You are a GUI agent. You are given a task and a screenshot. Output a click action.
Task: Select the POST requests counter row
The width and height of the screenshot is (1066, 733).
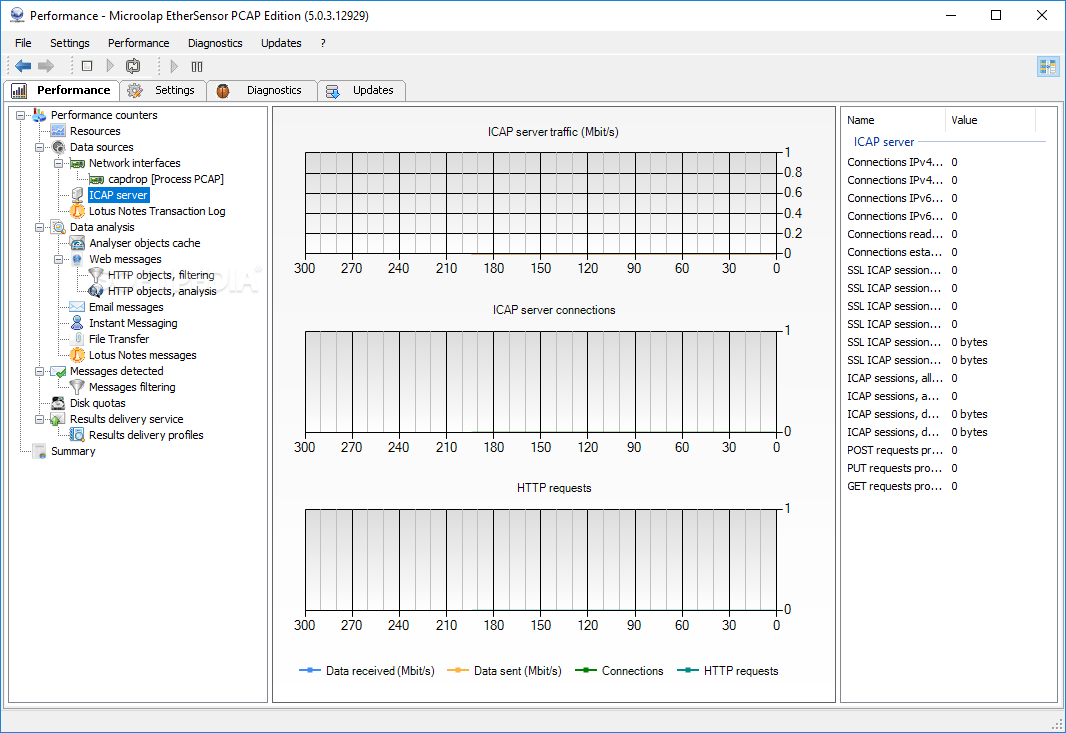click(948, 450)
